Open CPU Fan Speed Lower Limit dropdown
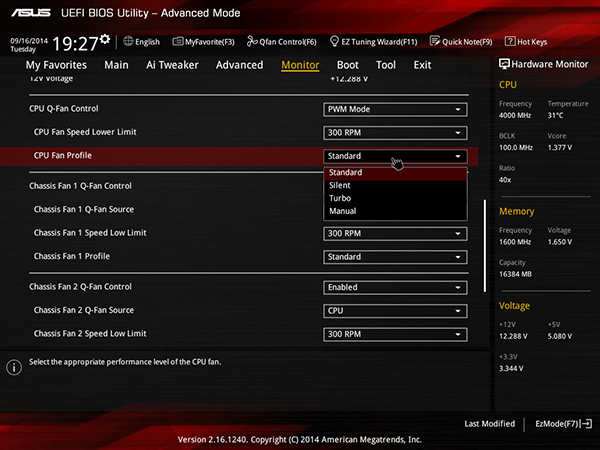 click(x=395, y=133)
